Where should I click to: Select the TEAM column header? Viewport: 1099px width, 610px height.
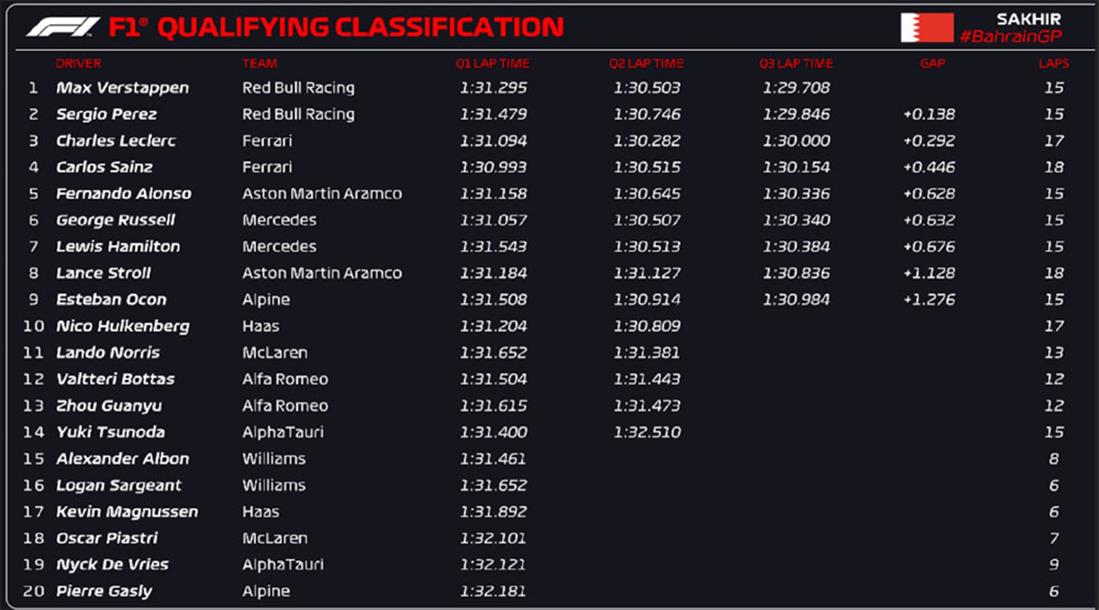point(259,64)
